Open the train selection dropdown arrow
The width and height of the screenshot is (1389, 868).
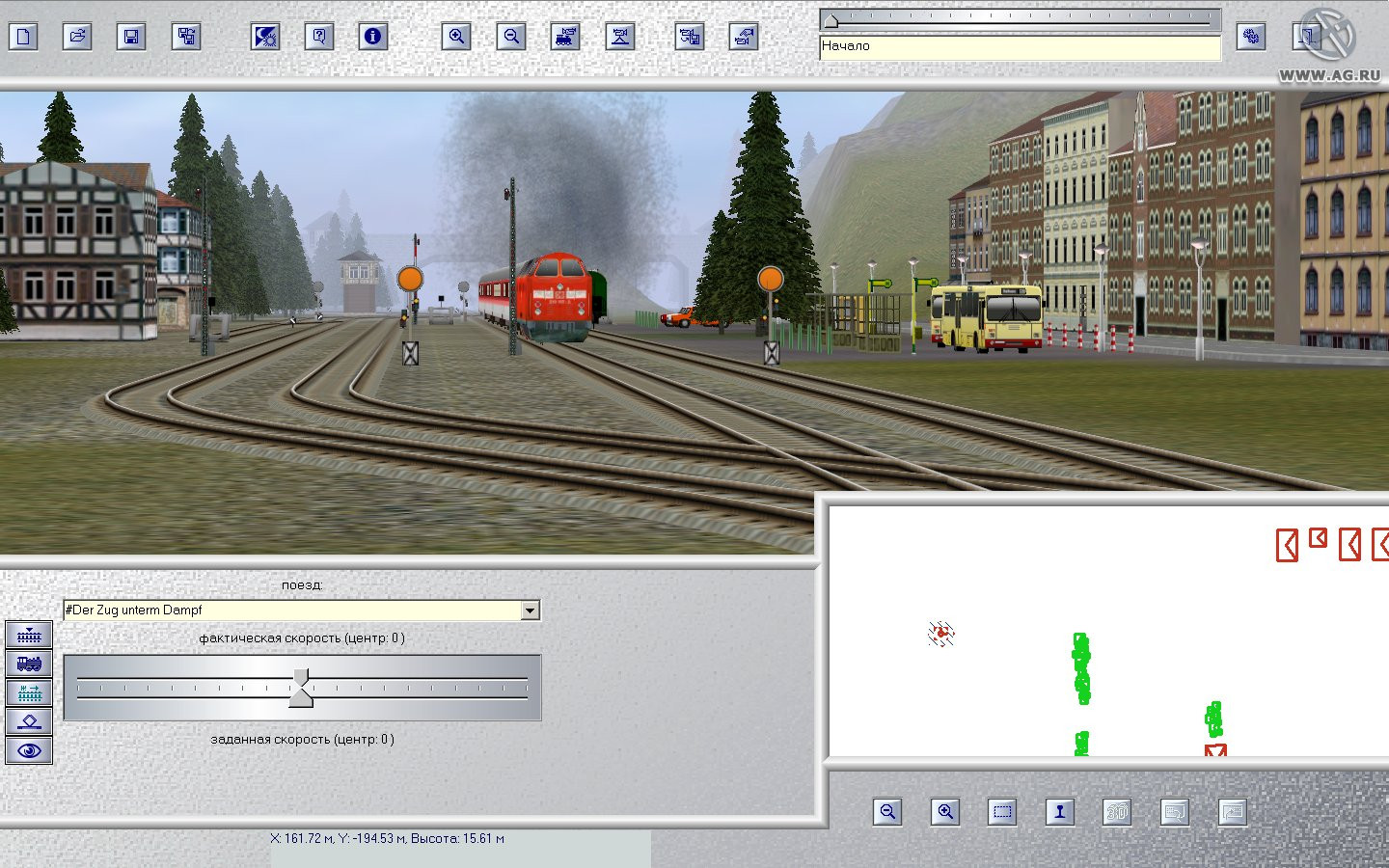530,610
